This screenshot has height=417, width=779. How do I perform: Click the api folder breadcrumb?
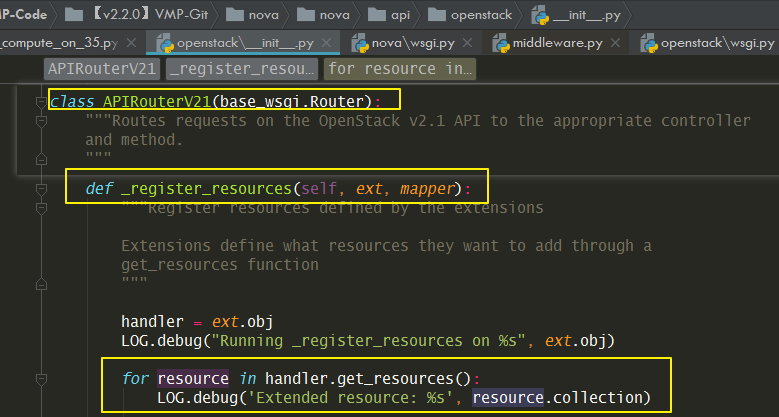pyautogui.click(x=389, y=15)
